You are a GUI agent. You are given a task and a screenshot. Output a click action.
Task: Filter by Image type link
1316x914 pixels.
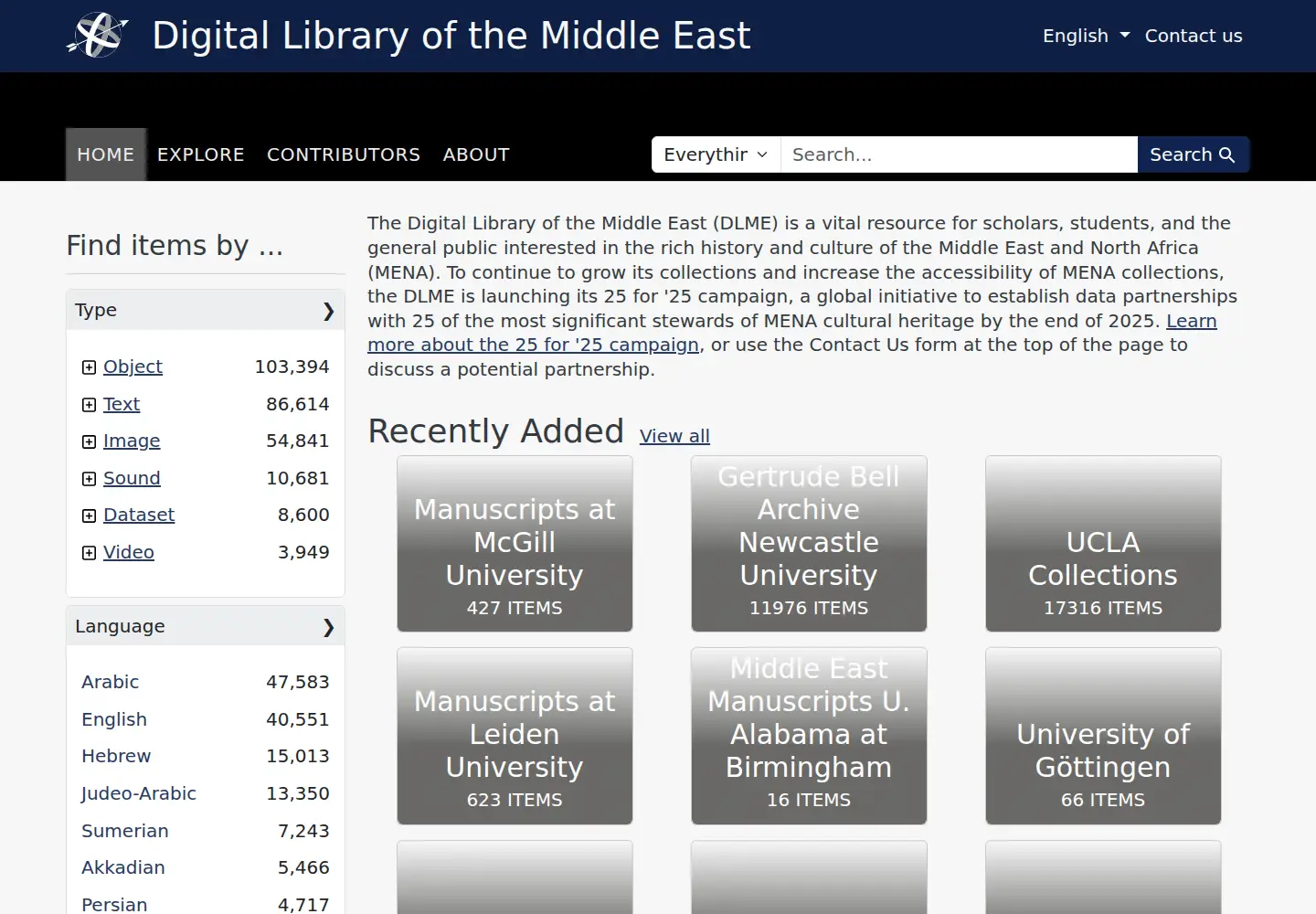[132, 441]
